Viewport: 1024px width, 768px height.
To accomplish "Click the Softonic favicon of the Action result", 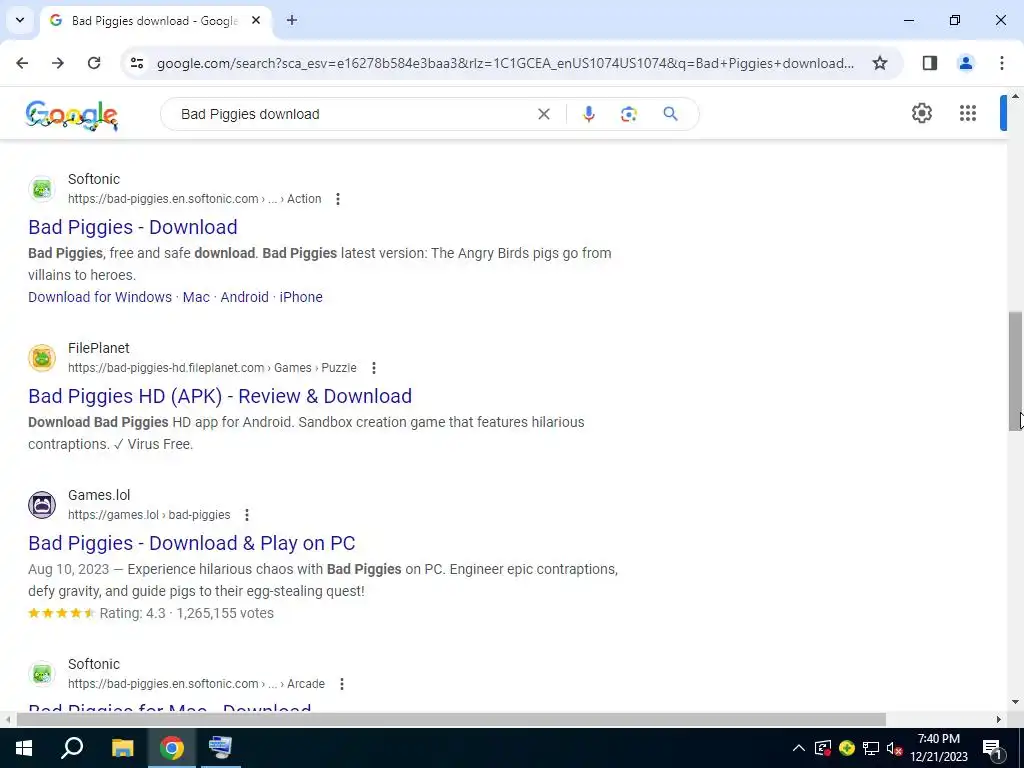I will pos(42,189).
